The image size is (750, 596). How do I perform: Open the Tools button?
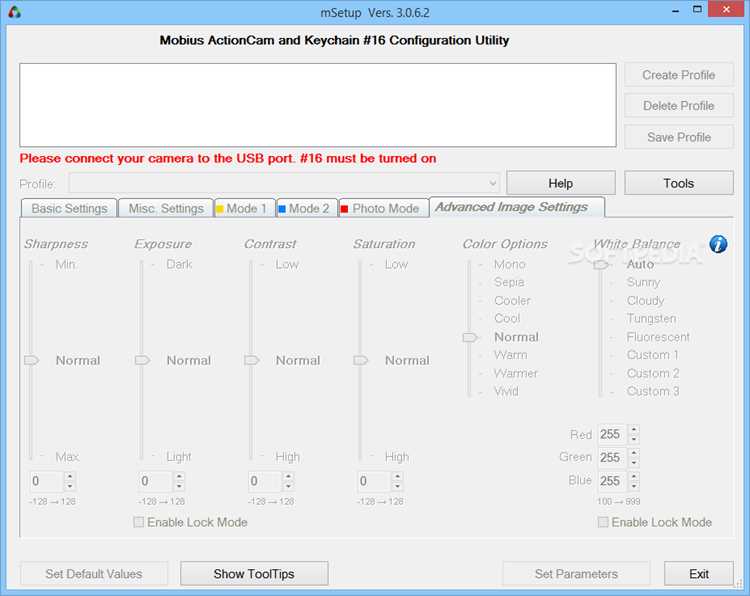point(679,183)
